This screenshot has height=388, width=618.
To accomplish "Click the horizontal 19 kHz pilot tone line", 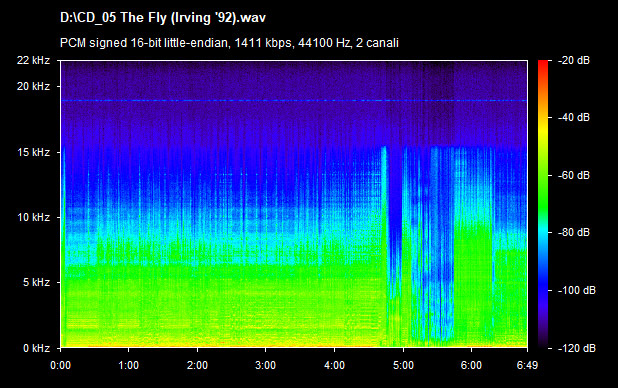I will point(294,101).
